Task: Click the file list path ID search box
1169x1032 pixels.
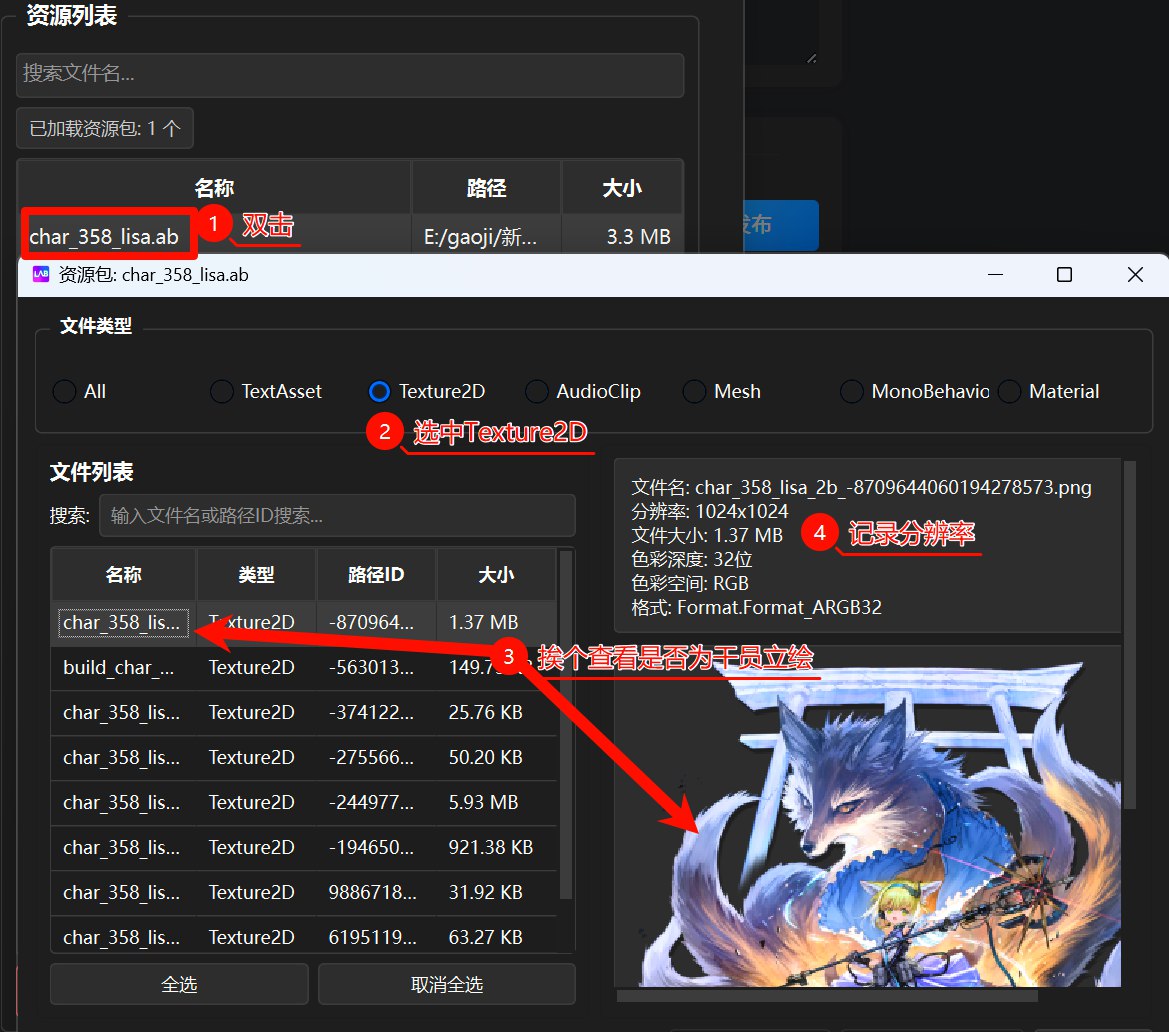Action: click(x=337, y=516)
